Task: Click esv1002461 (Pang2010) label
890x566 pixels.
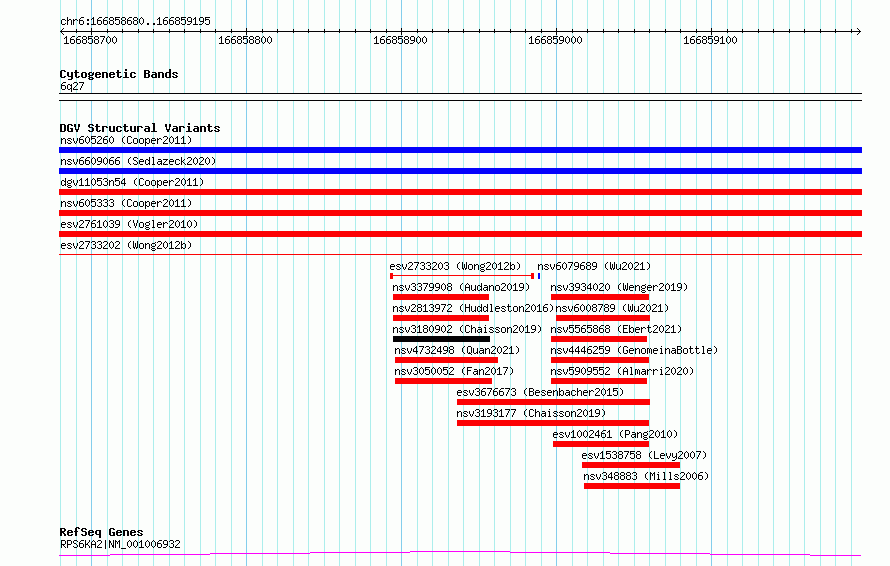Action: [x=615, y=434]
